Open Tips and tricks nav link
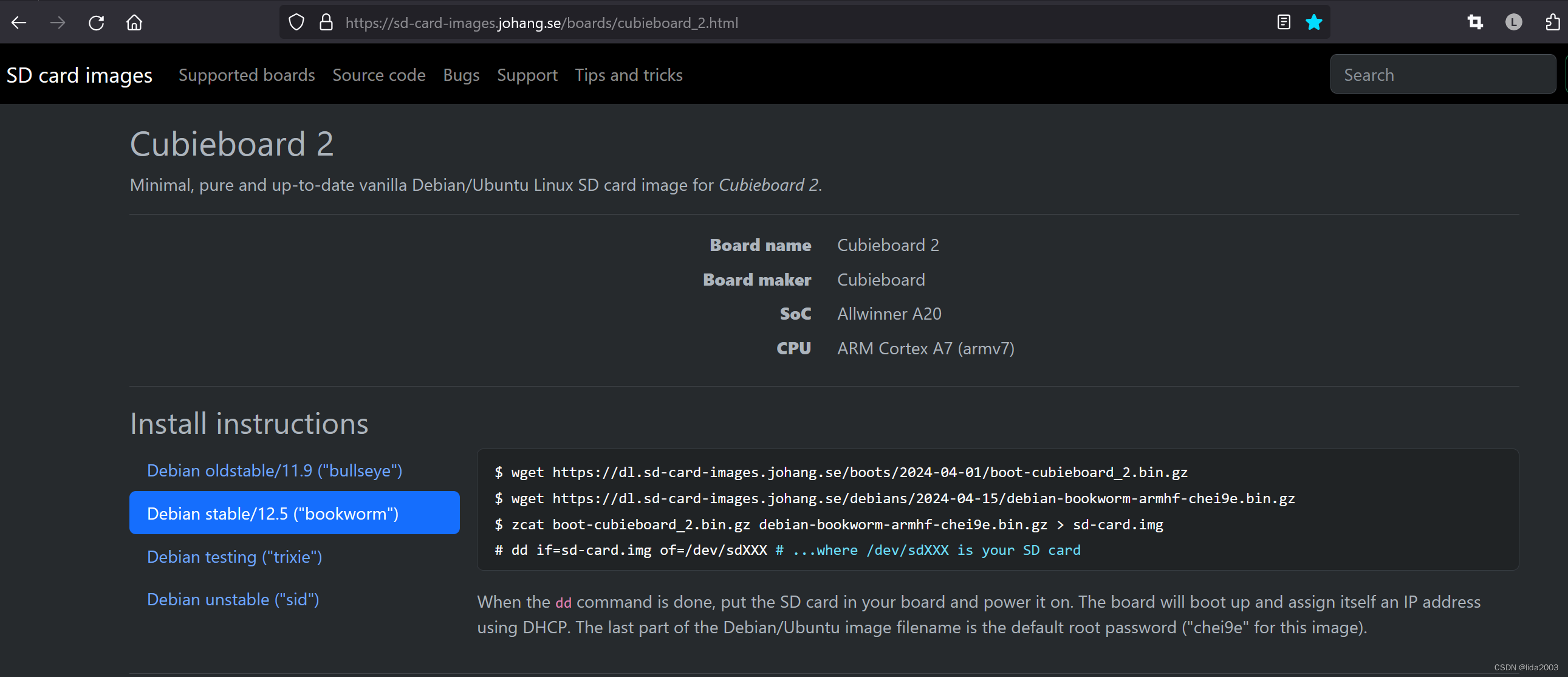Viewport: 1568px width, 677px height. 629,75
